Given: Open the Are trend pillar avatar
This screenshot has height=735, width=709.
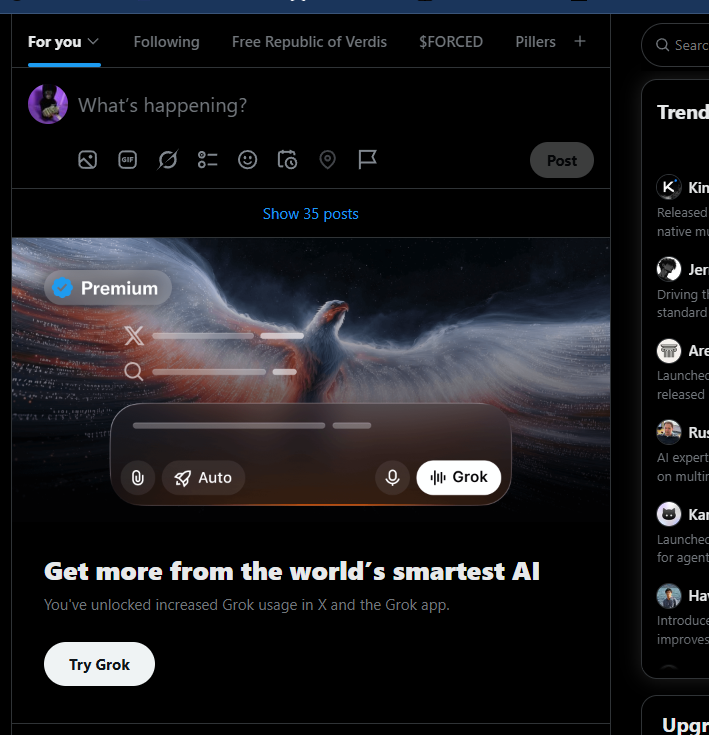Looking at the screenshot, I should pos(669,351).
